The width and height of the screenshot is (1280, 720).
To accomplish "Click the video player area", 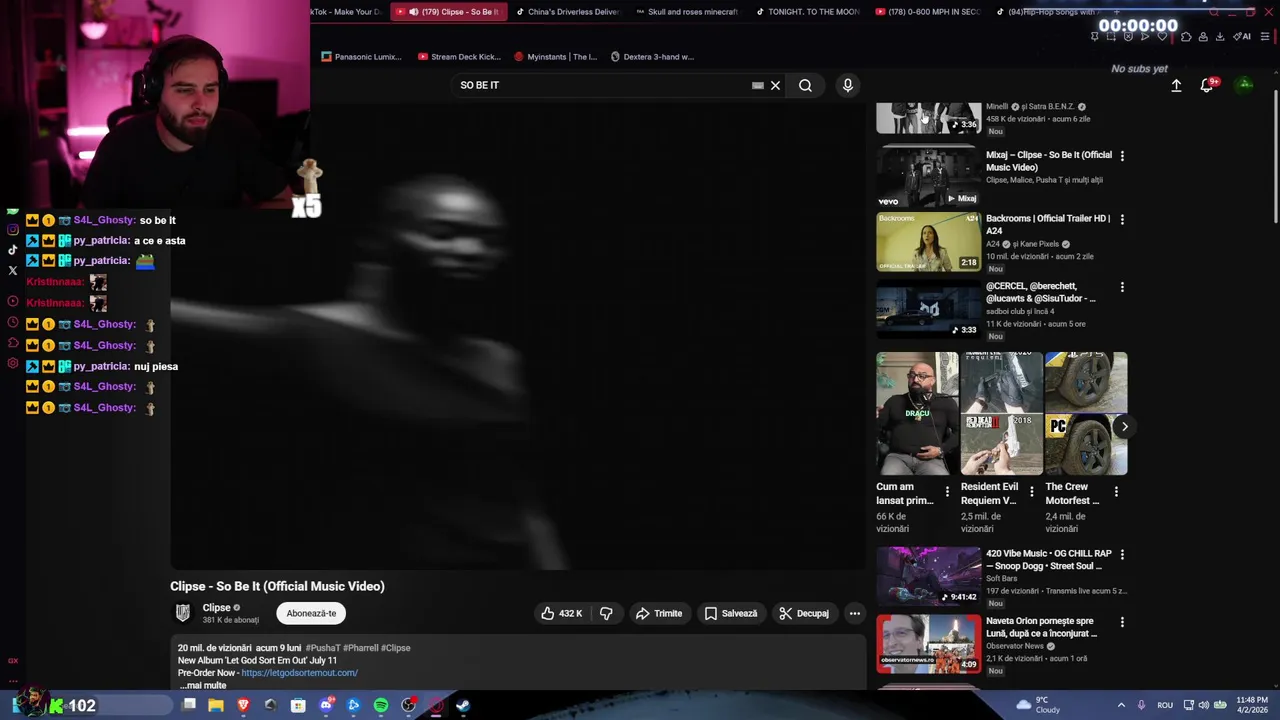I will pos(518,336).
